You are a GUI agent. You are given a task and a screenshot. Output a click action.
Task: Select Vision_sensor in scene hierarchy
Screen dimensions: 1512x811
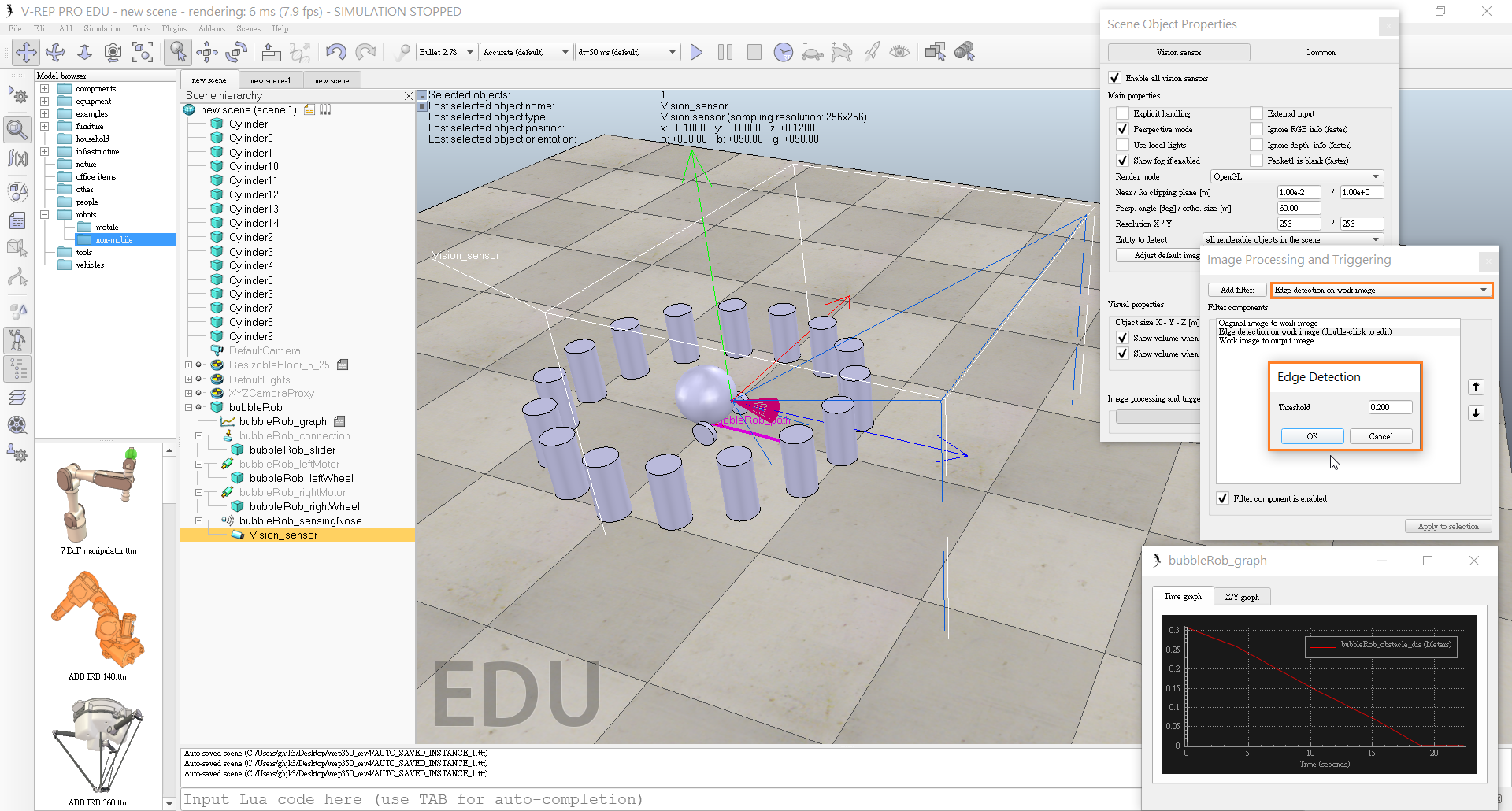tap(283, 535)
